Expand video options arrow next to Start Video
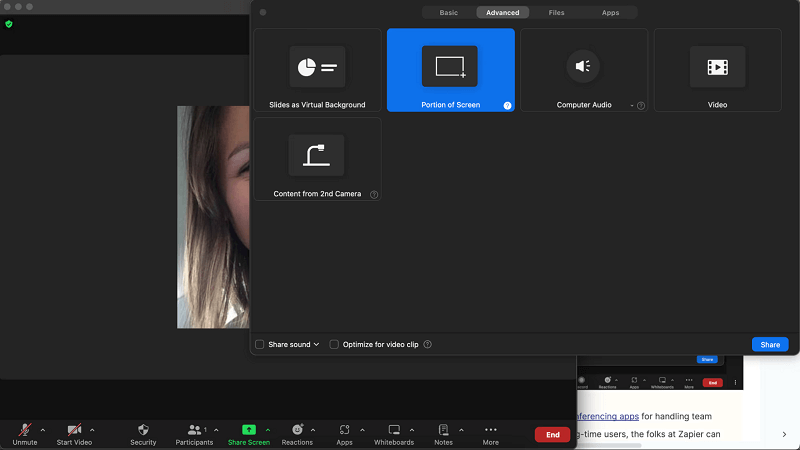Screen dimensions: 800x450 (93, 430)
